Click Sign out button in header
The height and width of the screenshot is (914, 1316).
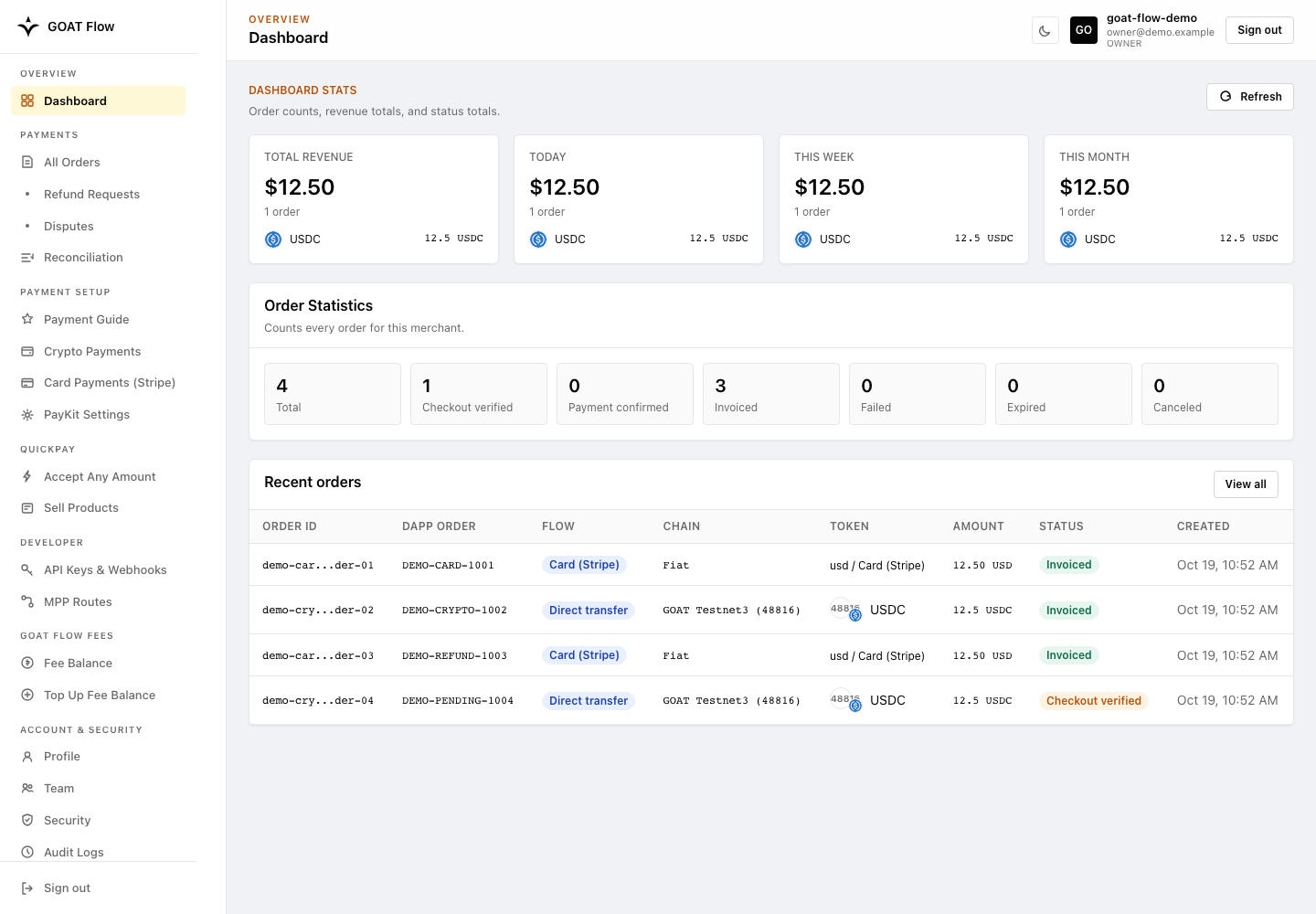point(1259,30)
